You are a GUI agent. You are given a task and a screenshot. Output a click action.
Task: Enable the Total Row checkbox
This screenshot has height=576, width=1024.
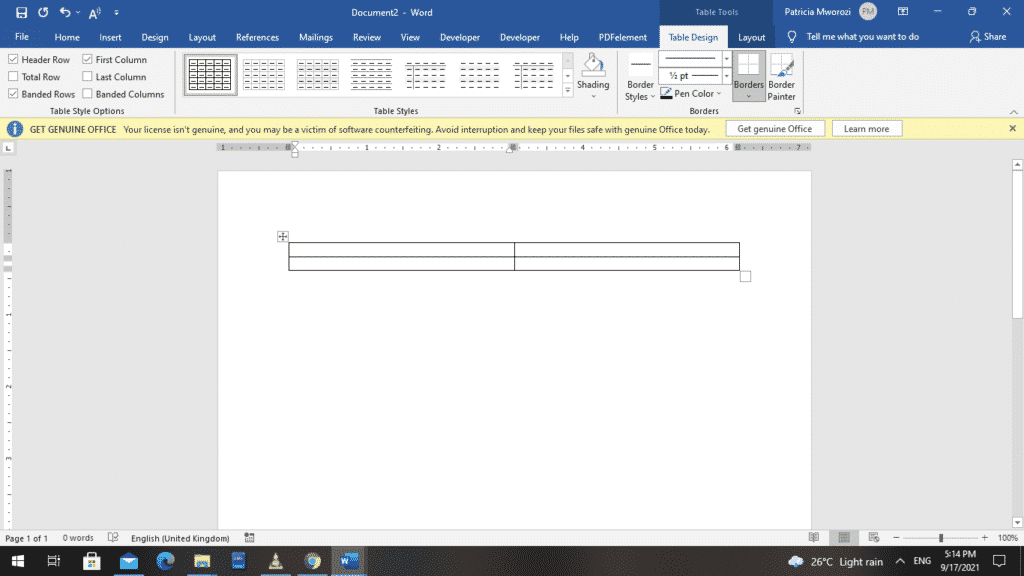click(11, 76)
